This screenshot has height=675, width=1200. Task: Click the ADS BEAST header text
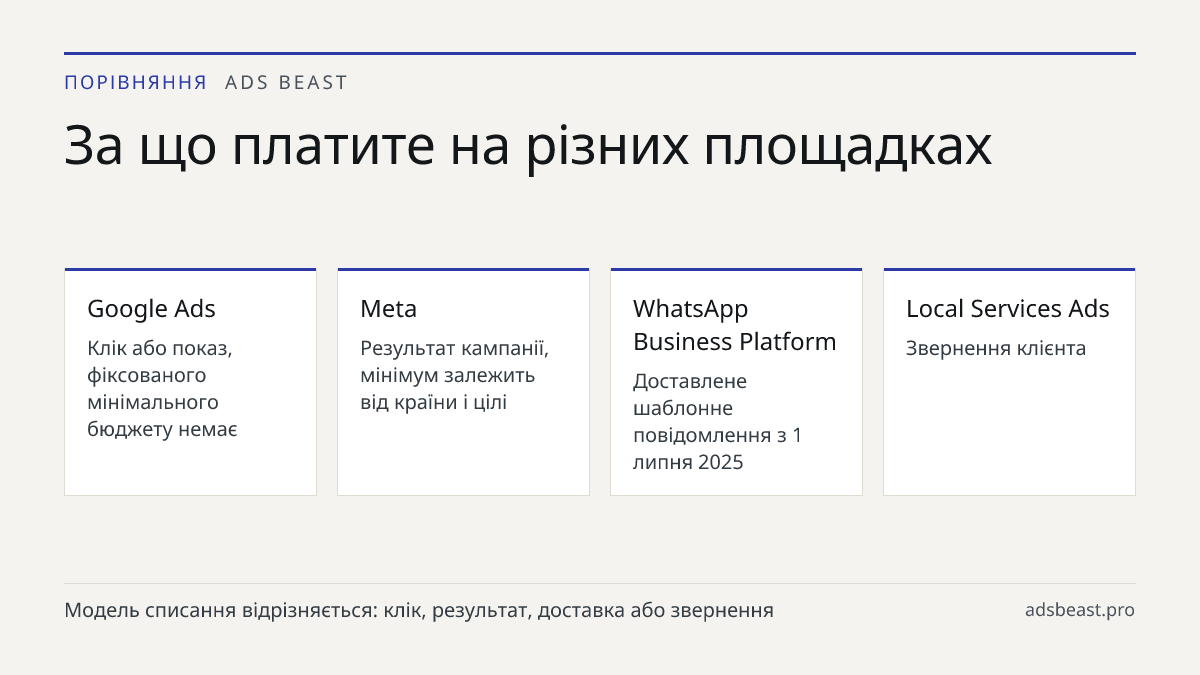pos(286,83)
